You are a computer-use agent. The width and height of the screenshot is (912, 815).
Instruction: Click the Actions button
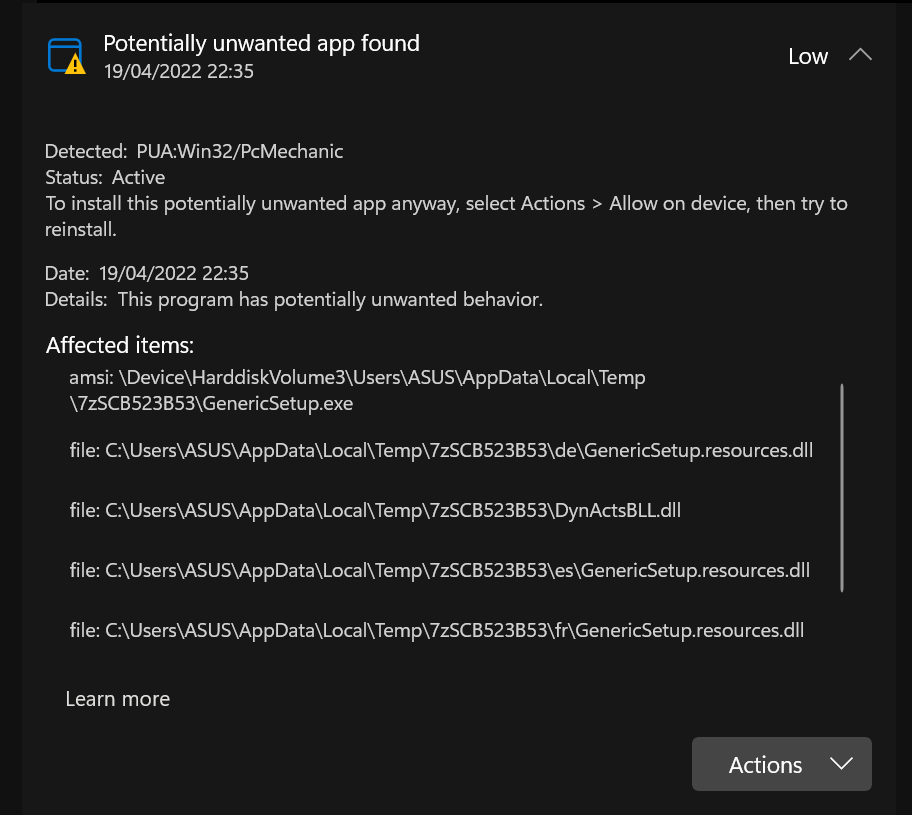tap(765, 763)
